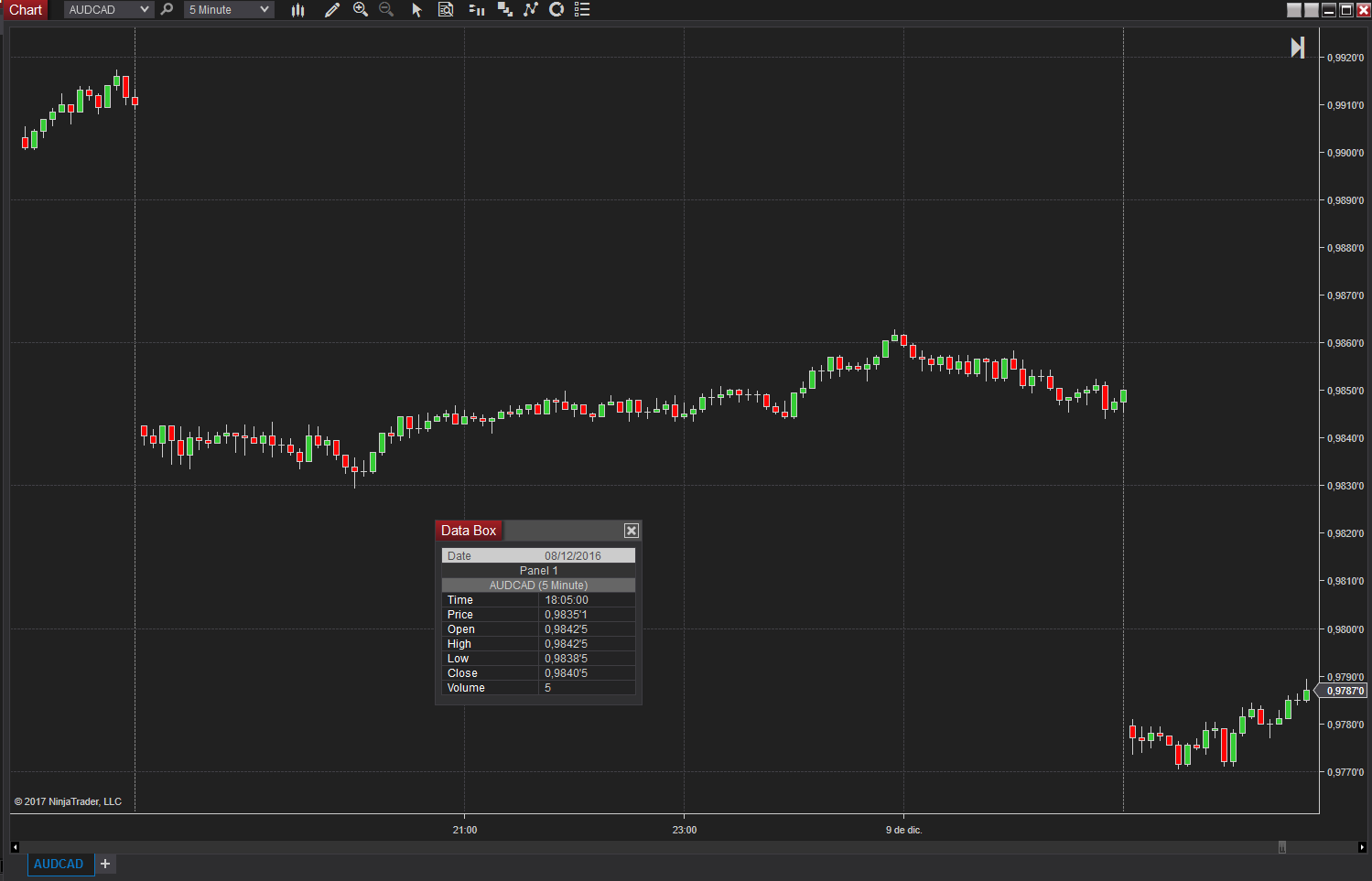Image resolution: width=1372 pixels, height=881 pixels.
Task: Open the Data Series settings
Action: click(504, 9)
